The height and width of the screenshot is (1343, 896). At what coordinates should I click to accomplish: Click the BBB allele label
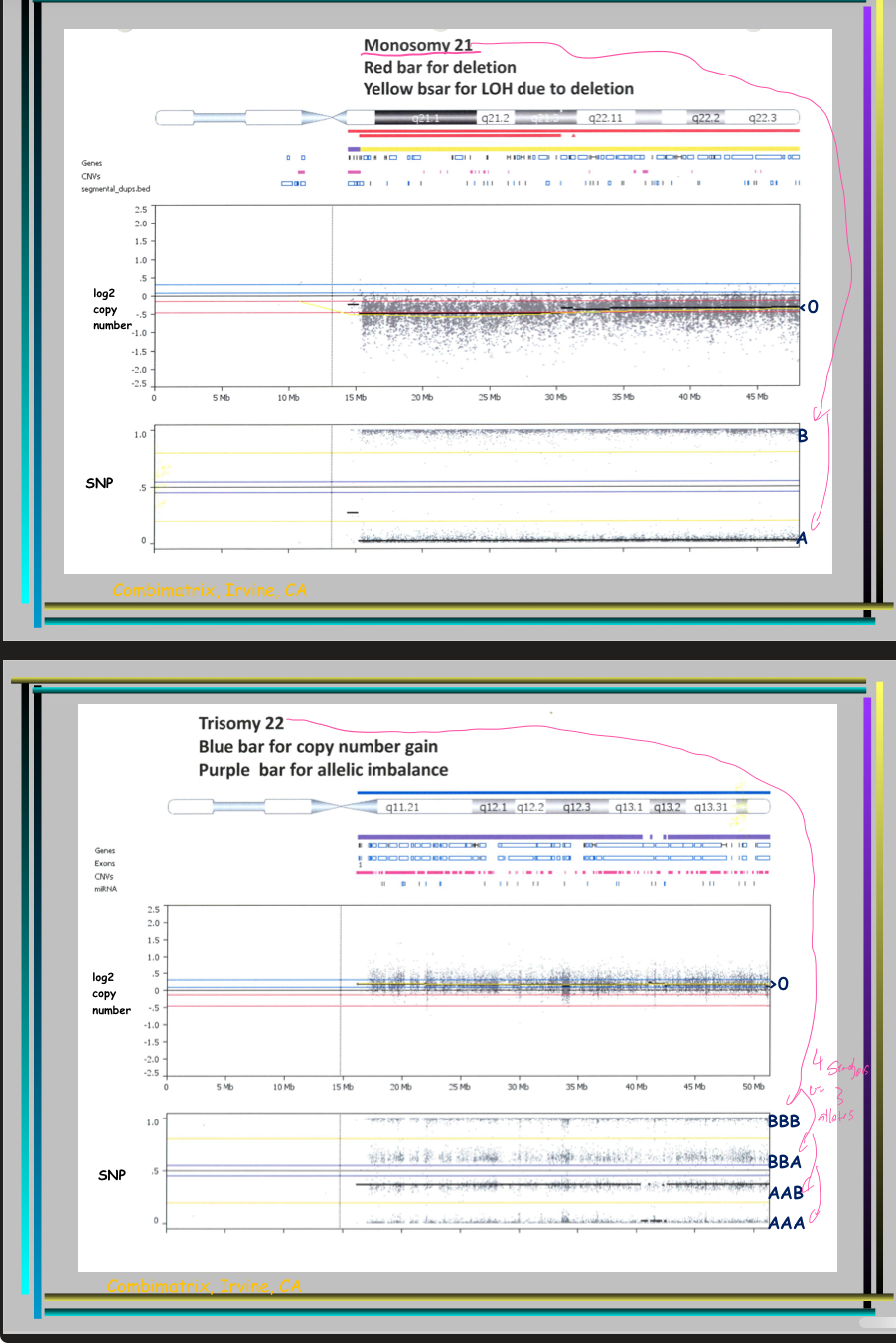tap(784, 1120)
